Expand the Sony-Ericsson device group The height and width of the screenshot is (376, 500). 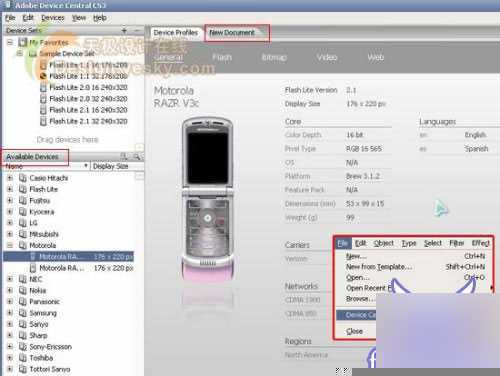10,347
